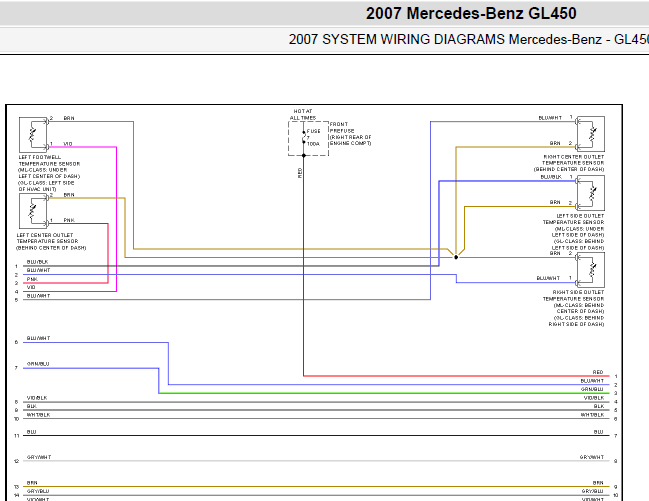Select the "FRONT PREFUSE" location label
The image size is (649, 501).
pyautogui.click(x=350, y=134)
